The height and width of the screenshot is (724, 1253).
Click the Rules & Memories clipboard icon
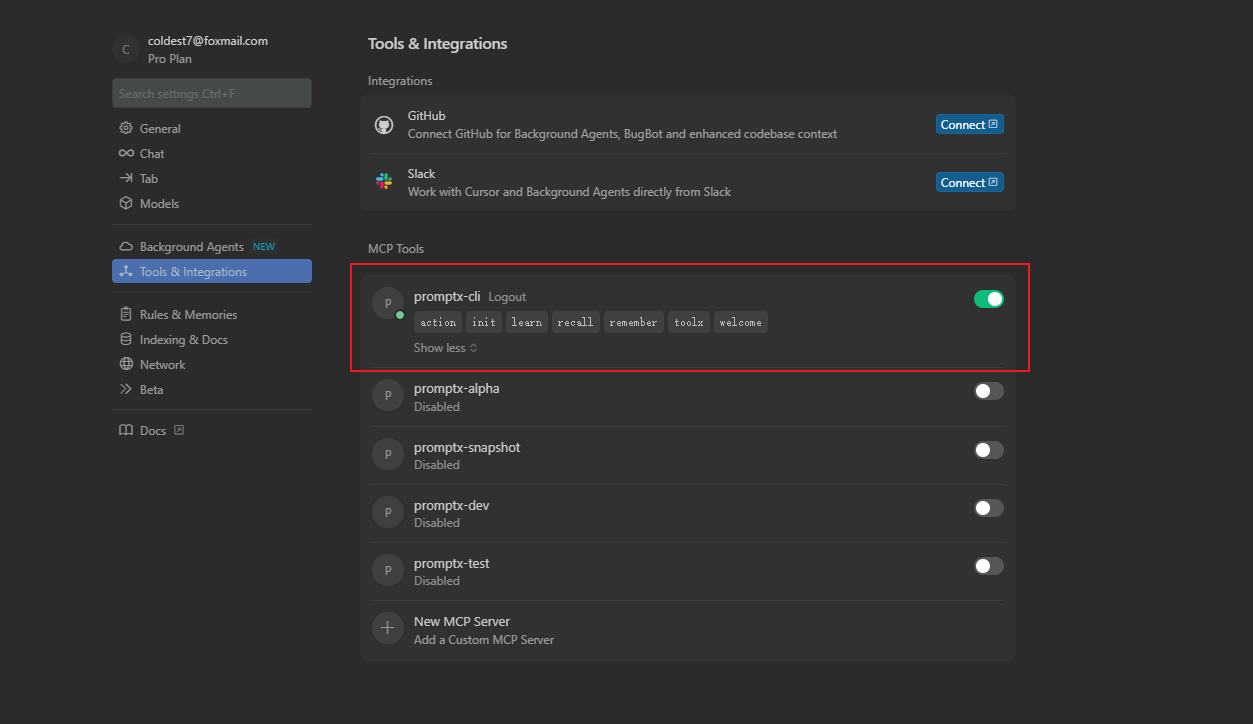[x=126, y=314]
